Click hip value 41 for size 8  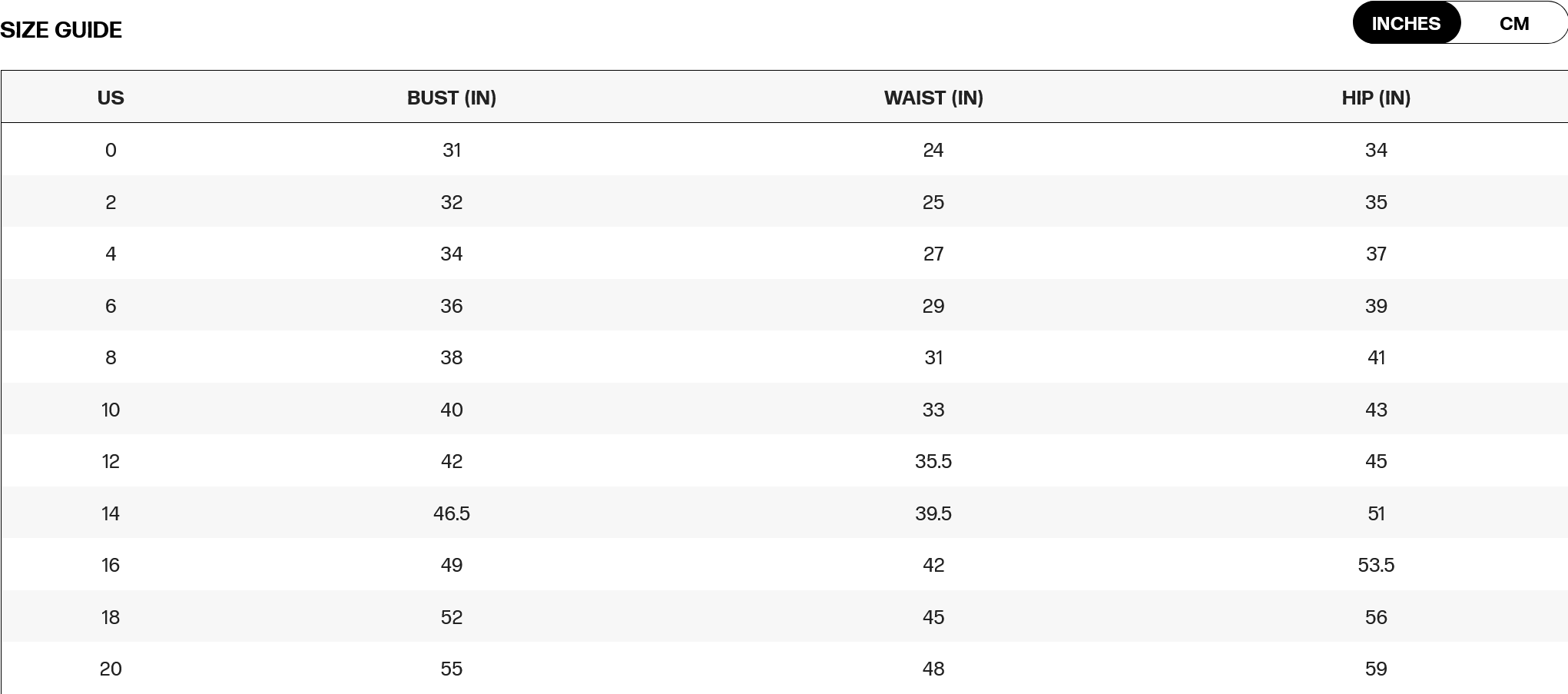[1376, 357]
